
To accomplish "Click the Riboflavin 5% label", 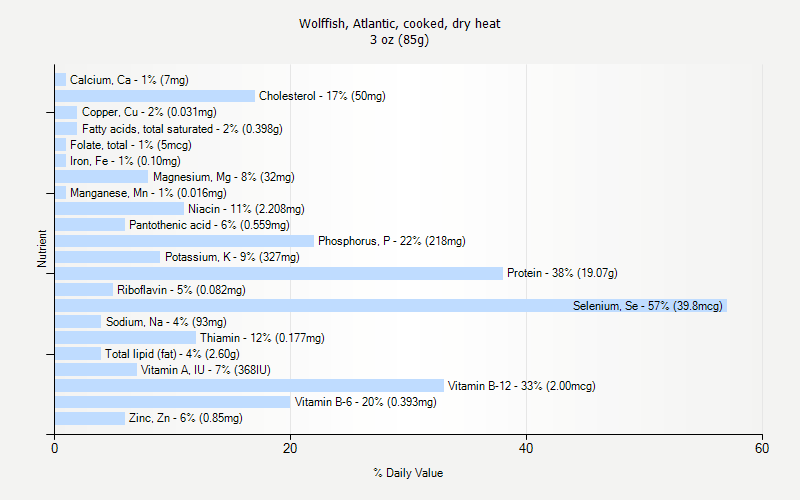I will tap(181, 290).
